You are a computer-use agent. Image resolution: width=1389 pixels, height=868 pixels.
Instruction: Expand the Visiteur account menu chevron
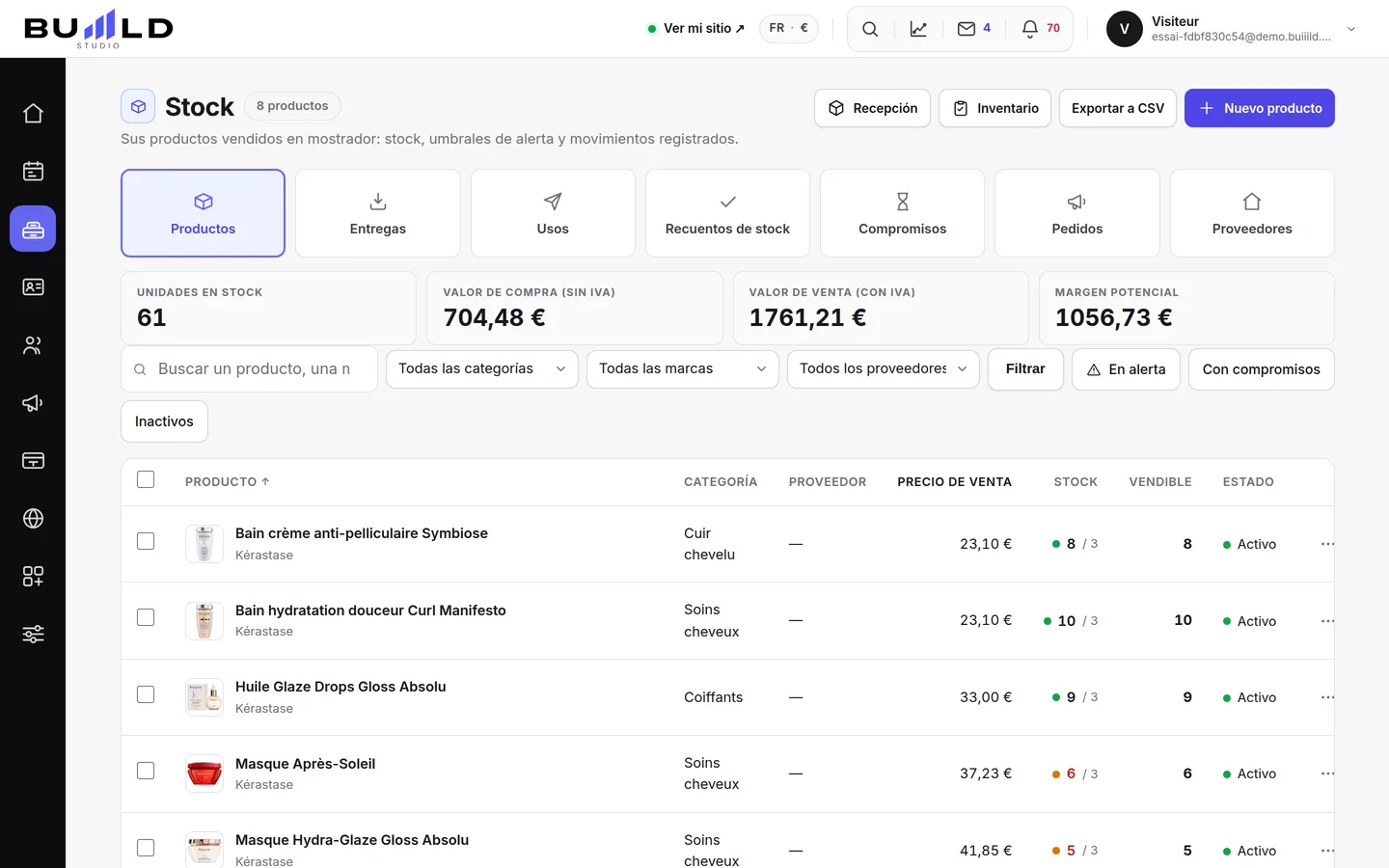point(1351,29)
